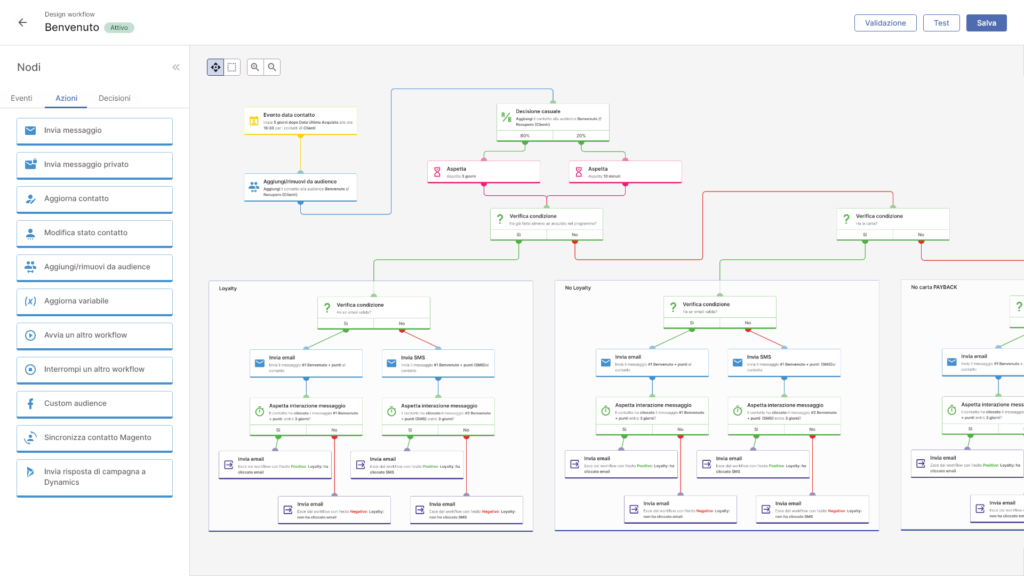Click the Invia messaggio privato icon
1024x576 pixels.
coord(30,165)
